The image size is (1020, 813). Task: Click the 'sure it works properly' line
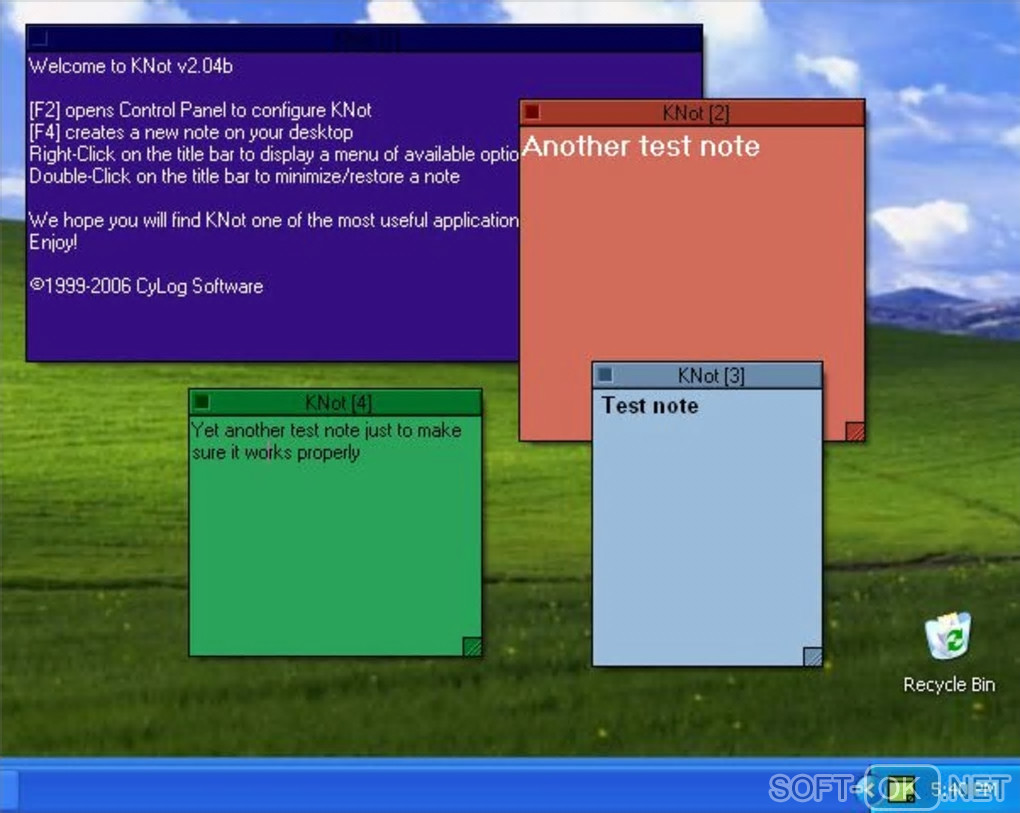[x=276, y=453]
